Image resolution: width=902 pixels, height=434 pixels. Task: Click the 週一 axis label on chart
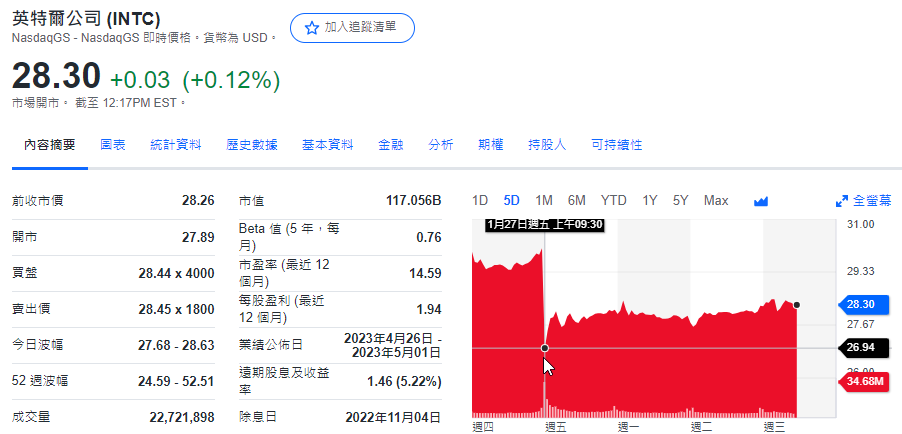pos(628,427)
